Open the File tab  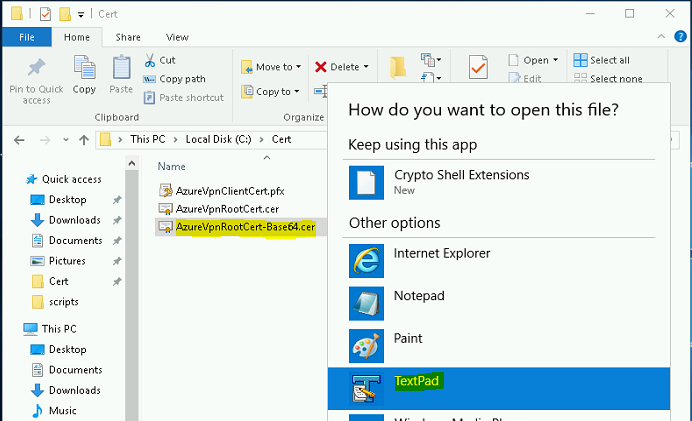tap(27, 37)
